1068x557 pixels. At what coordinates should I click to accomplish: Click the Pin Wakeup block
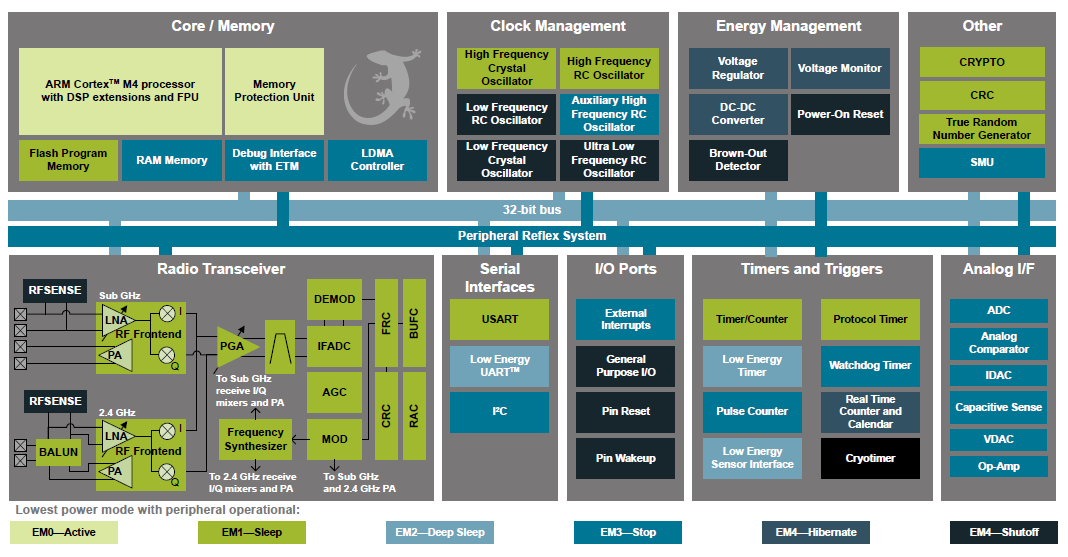(625, 458)
